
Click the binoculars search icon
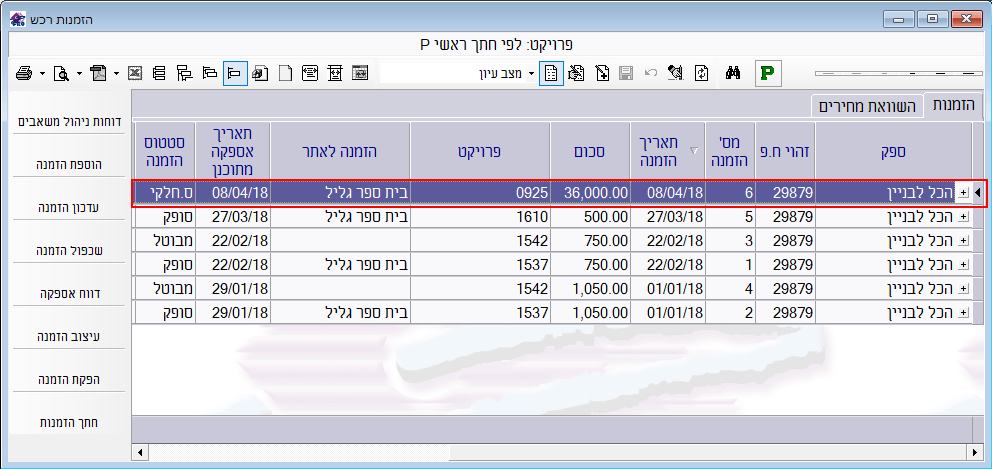point(732,73)
